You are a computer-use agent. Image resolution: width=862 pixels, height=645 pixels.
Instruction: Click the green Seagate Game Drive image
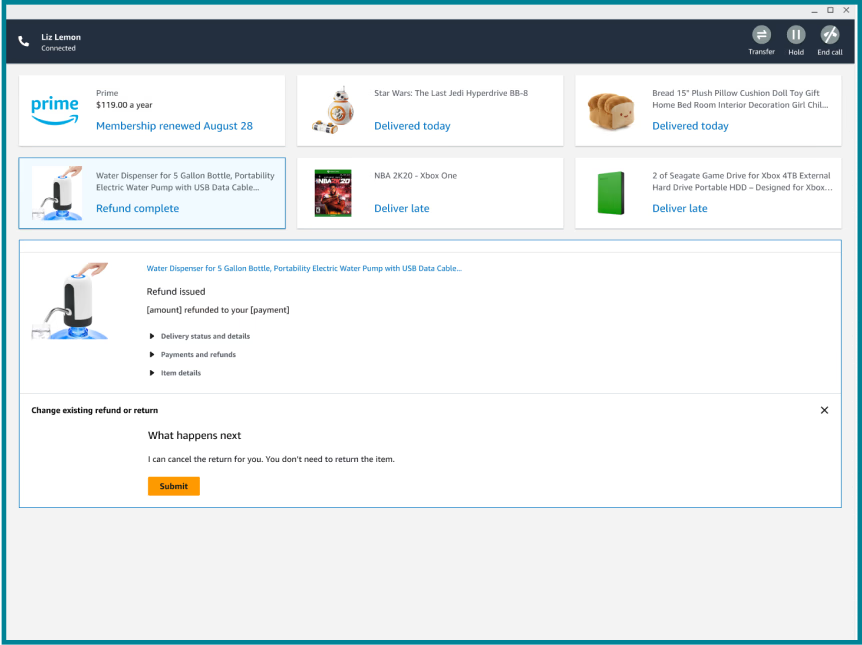click(611, 193)
